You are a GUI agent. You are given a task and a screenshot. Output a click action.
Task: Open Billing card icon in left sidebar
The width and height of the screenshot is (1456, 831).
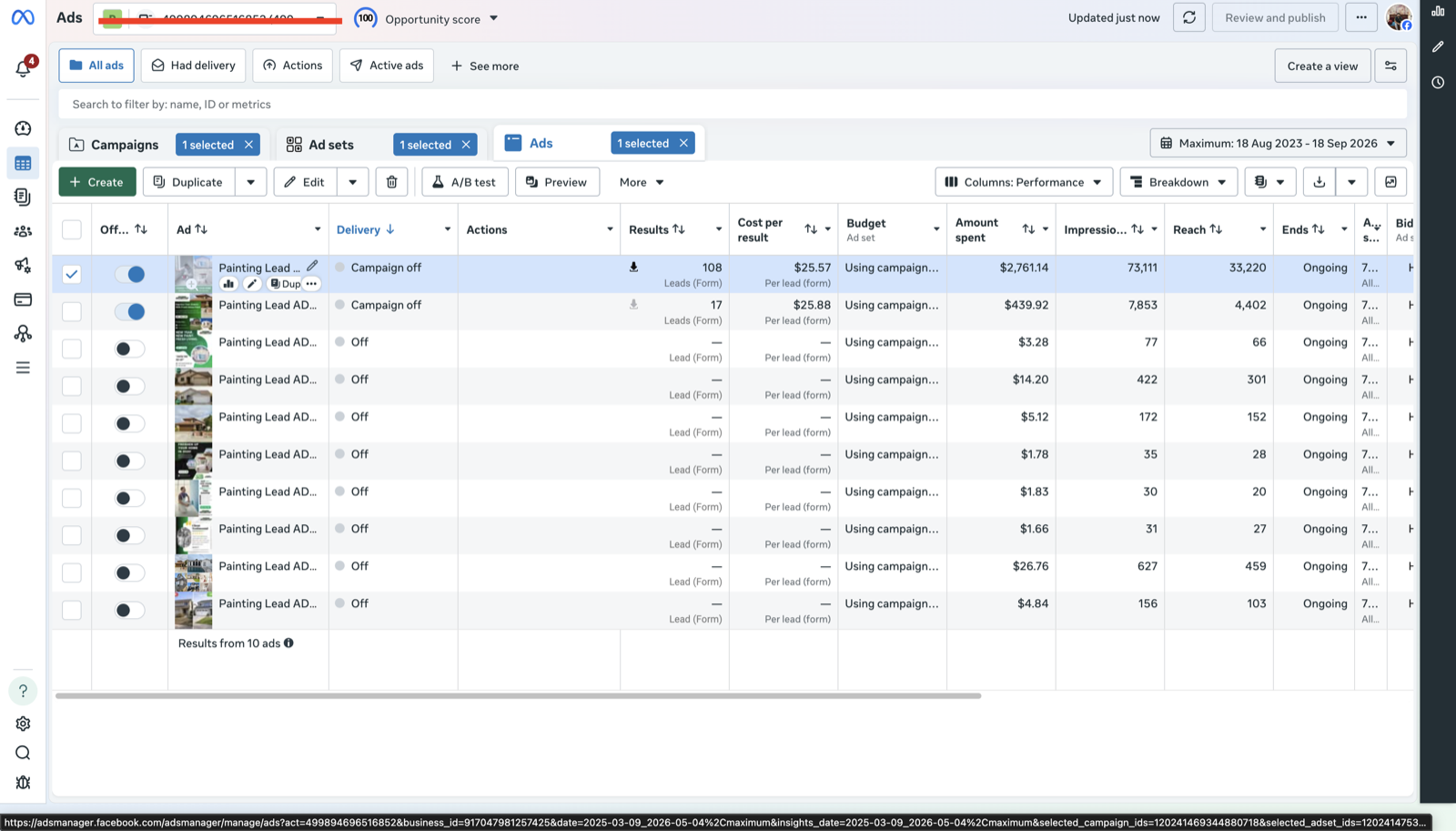[x=23, y=299]
